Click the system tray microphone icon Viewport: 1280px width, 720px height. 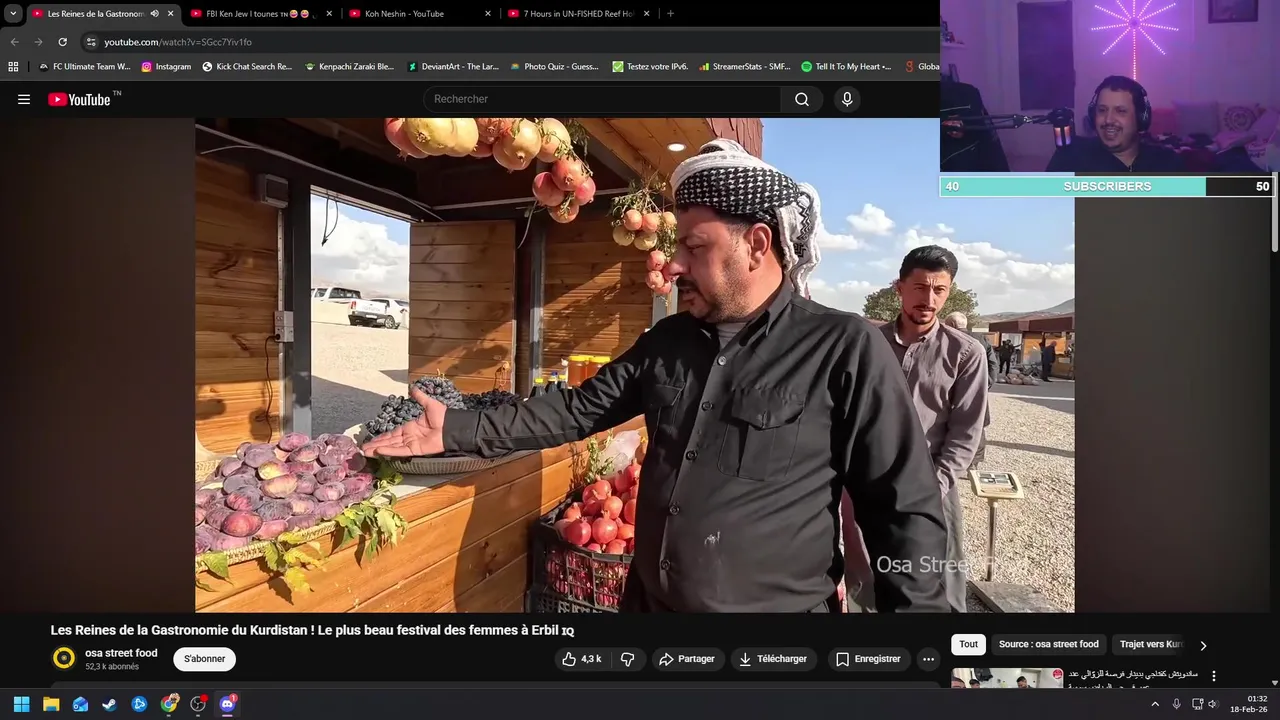click(x=1176, y=704)
